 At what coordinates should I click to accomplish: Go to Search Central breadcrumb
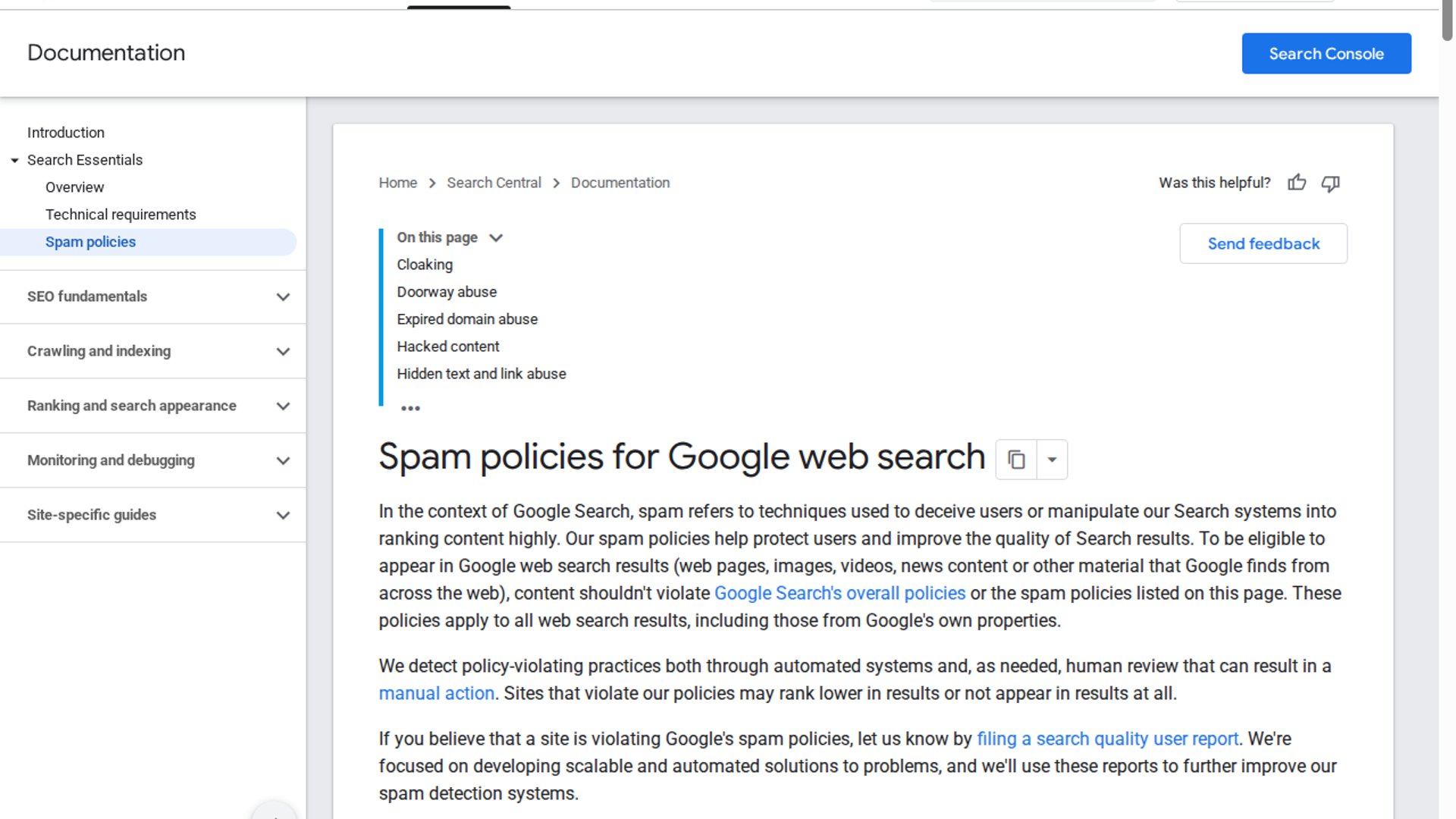point(494,183)
